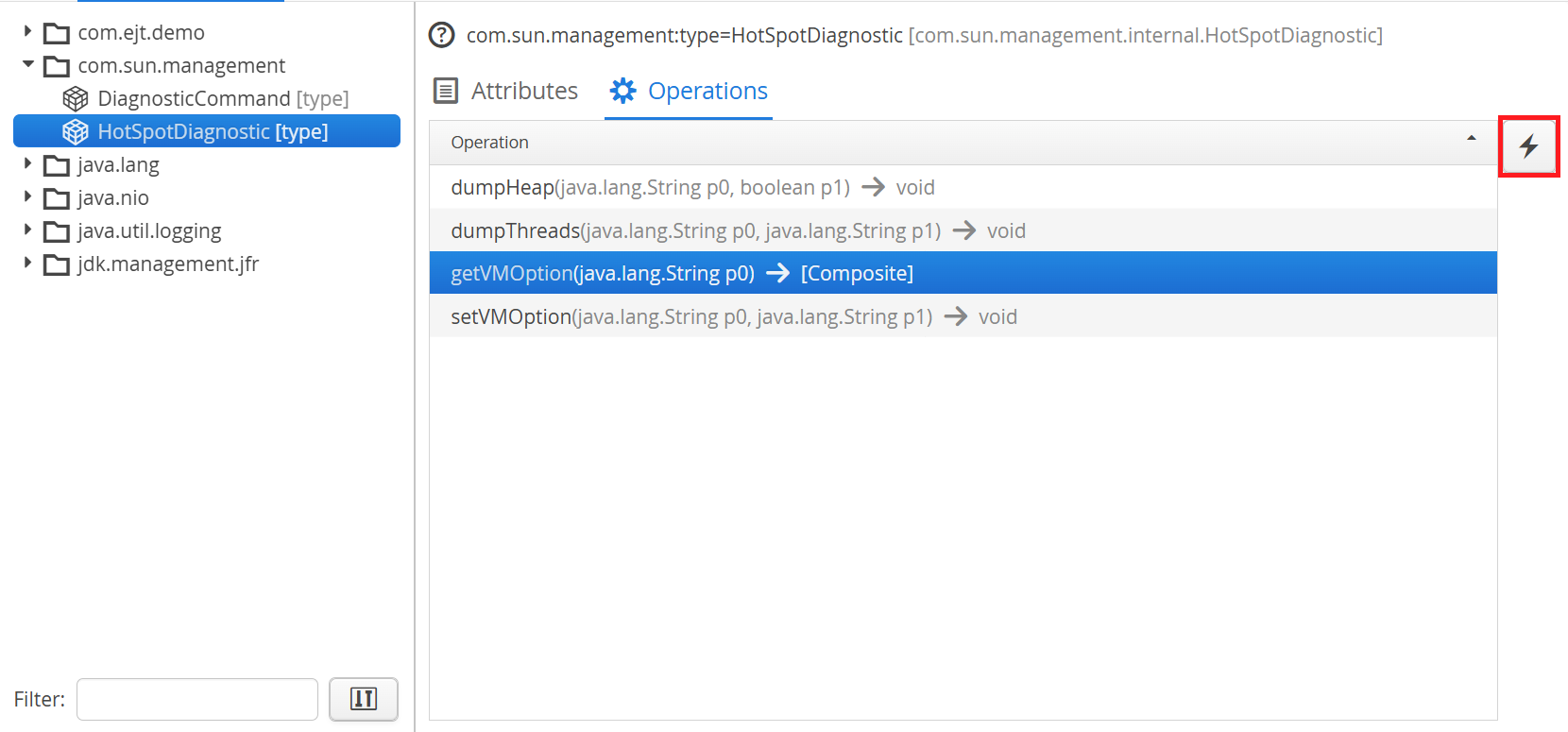The image size is (1568, 732).
Task: Click into the Filter text field
Action: tap(196, 699)
